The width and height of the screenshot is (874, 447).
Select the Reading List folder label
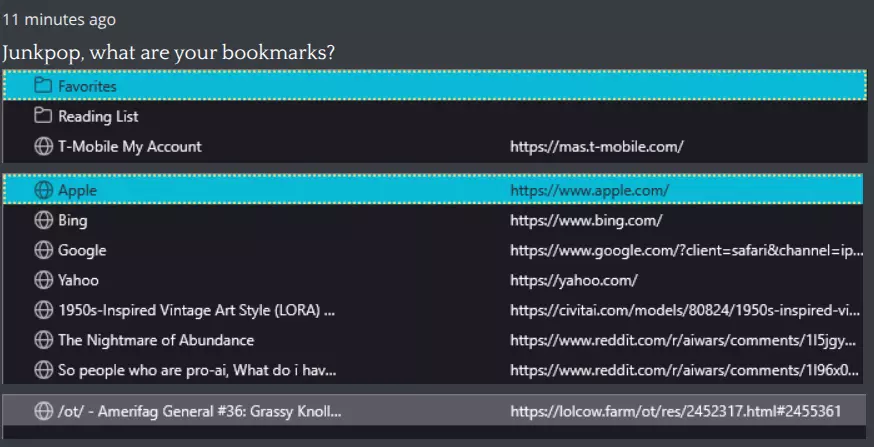tap(98, 116)
